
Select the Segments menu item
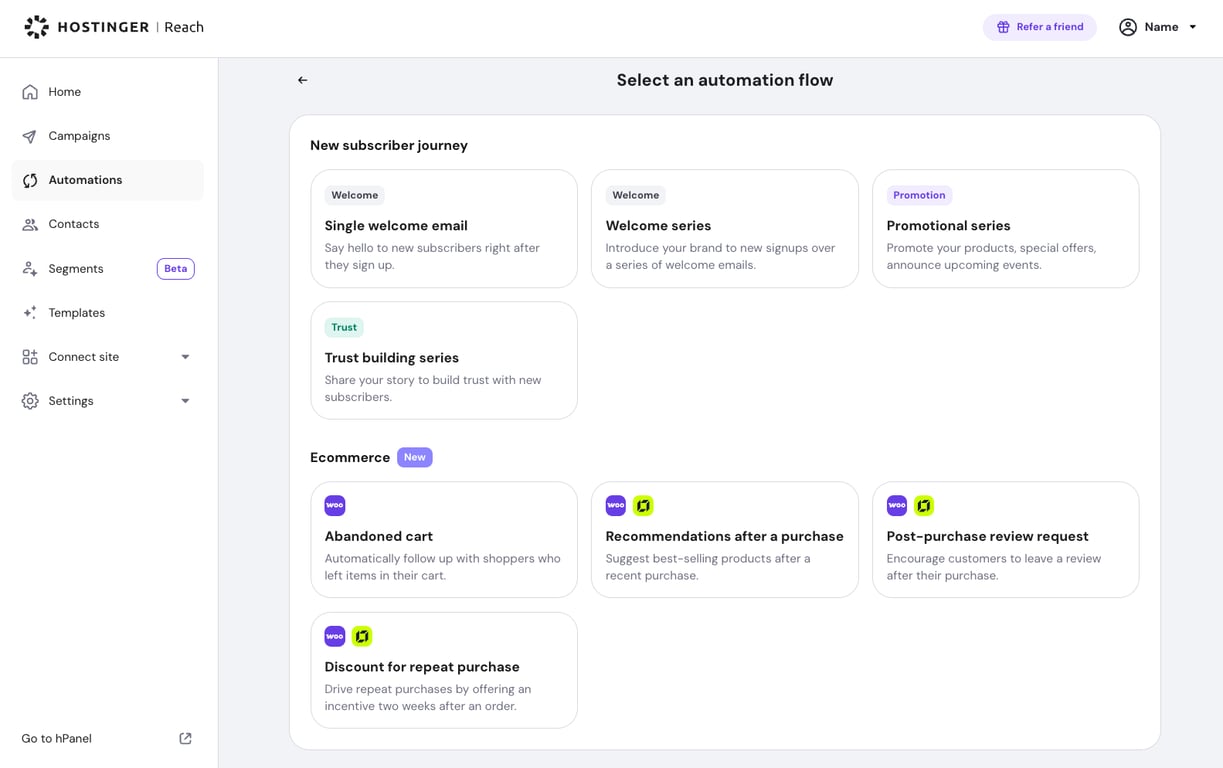(76, 268)
